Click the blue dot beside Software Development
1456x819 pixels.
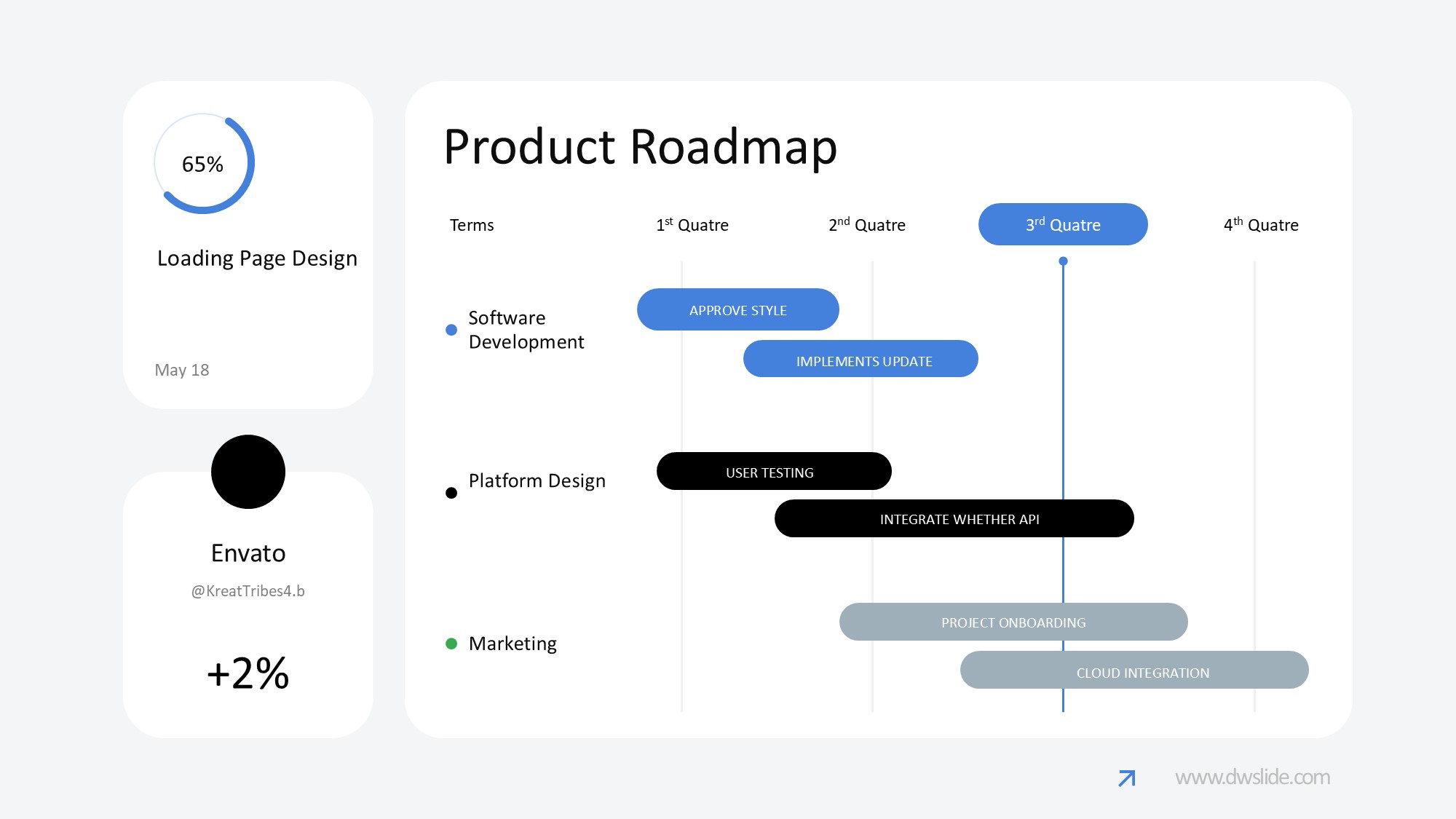[x=451, y=330]
